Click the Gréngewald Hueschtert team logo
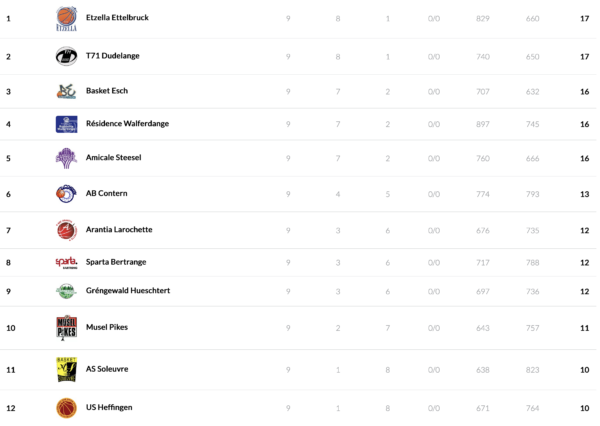600x426 pixels. click(66, 291)
